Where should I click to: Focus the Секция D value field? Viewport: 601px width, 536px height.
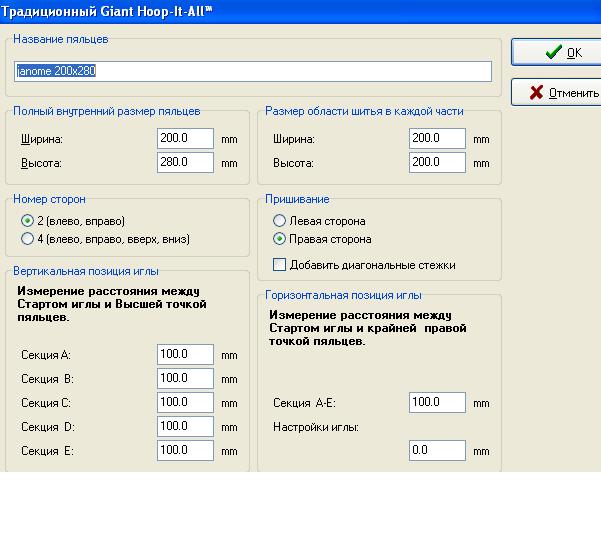[x=185, y=427]
